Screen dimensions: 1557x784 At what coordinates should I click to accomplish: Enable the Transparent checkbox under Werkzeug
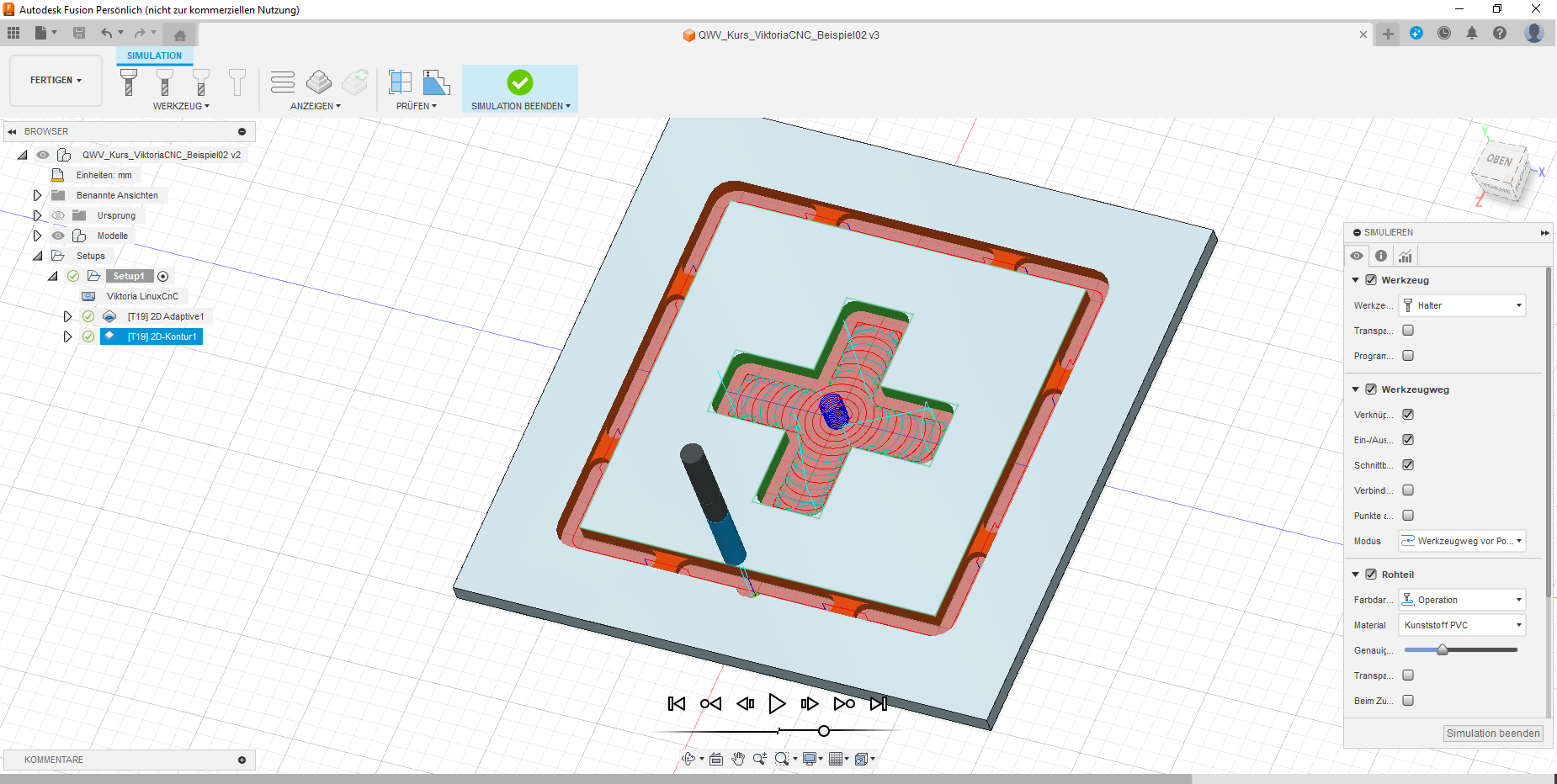(x=1408, y=331)
